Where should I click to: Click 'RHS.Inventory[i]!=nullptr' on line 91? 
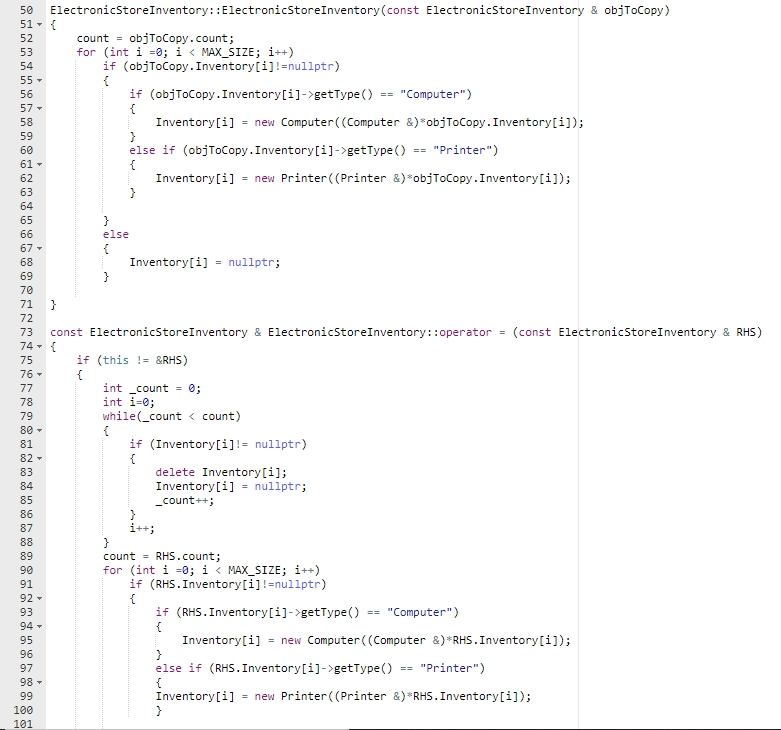pyautogui.click(x=238, y=584)
